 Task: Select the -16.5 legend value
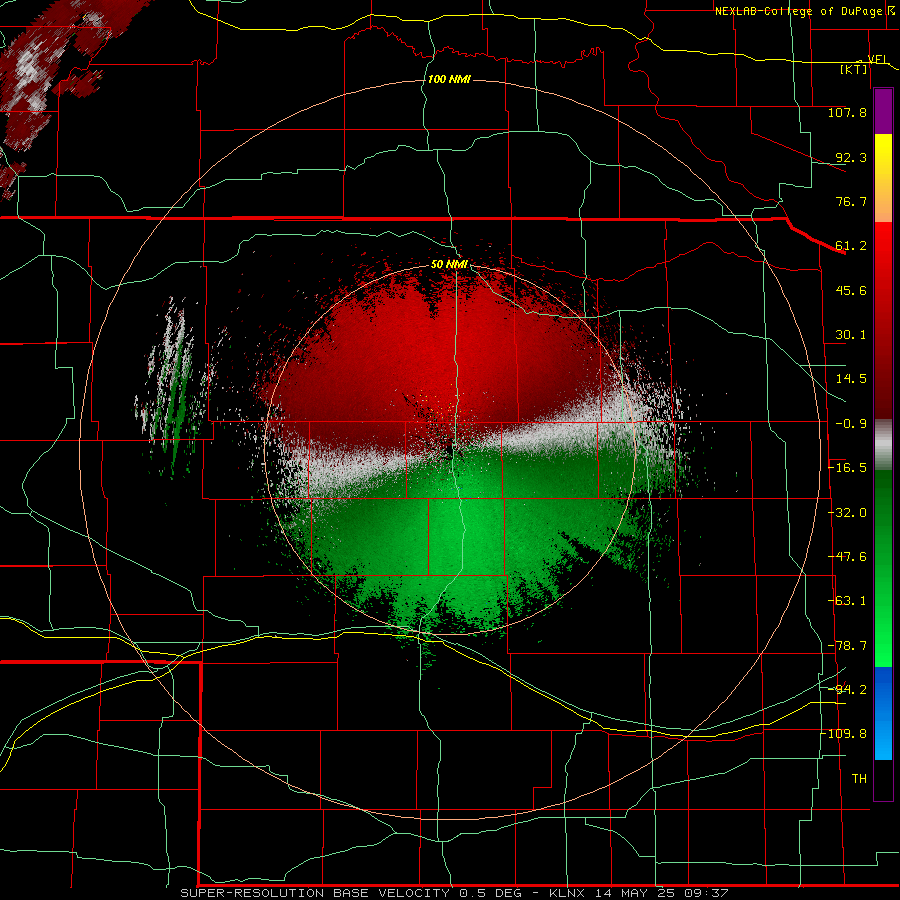[847, 468]
